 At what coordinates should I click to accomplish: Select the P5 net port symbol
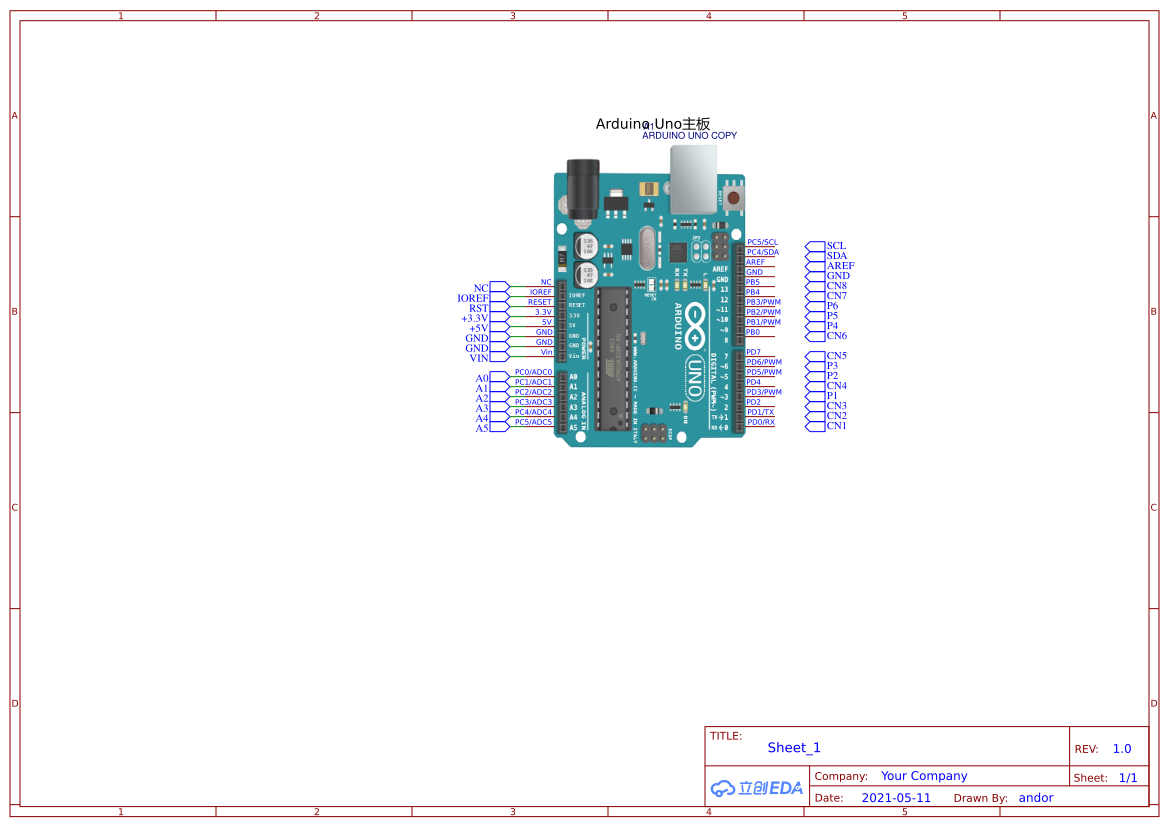[x=815, y=316]
